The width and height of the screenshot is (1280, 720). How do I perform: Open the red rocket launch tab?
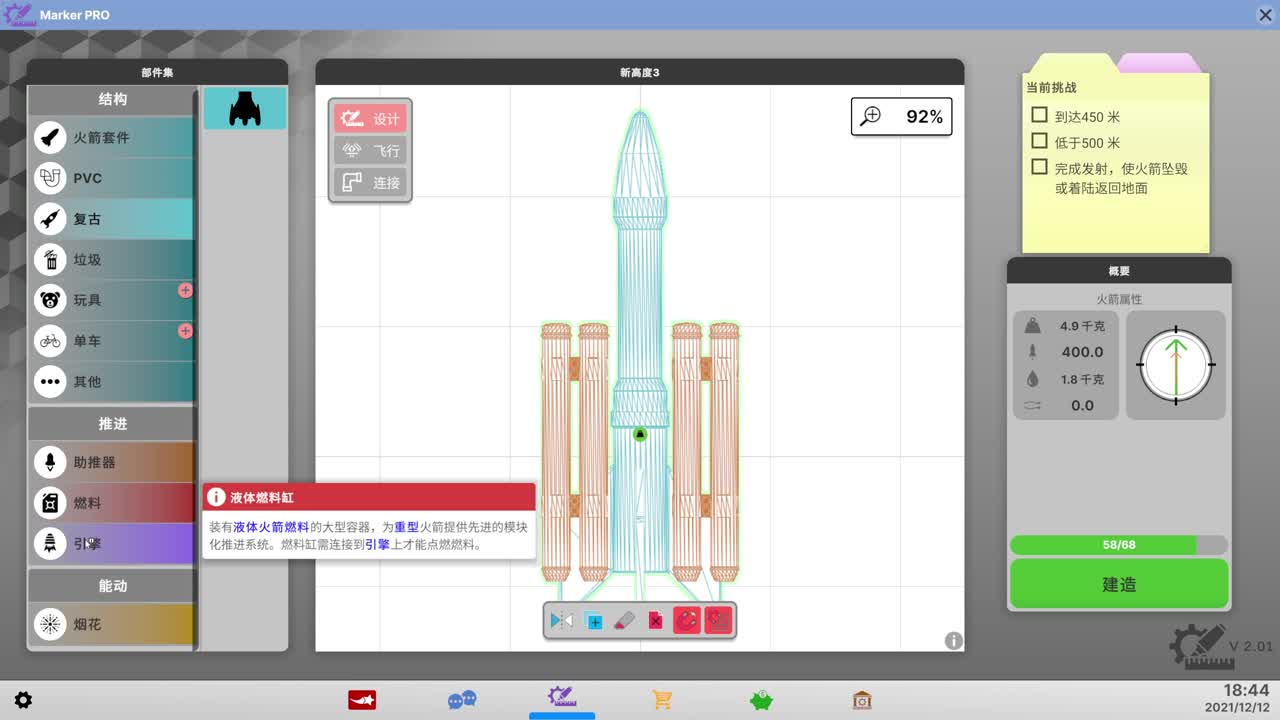coord(362,700)
